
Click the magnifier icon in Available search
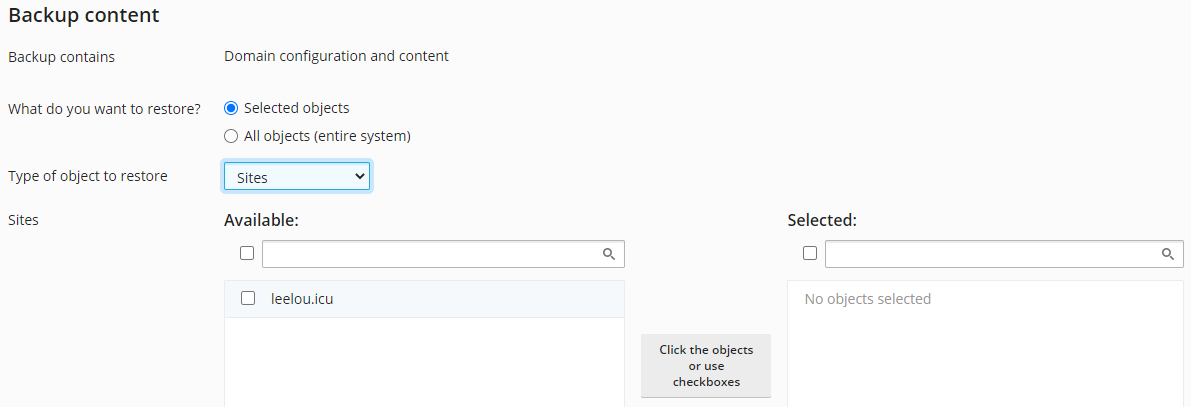click(x=609, y=254)
